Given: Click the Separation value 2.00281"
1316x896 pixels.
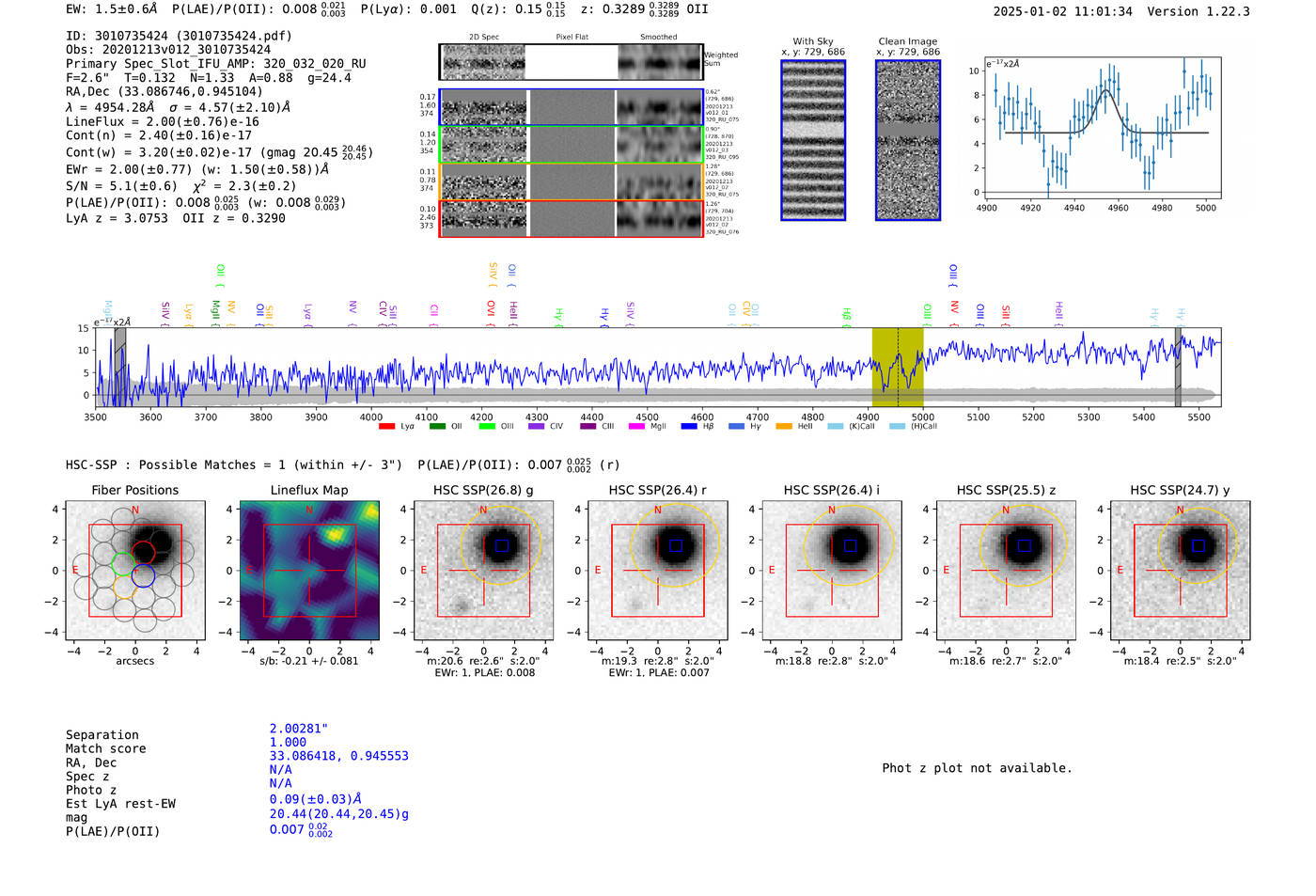Looking at the screenshot, I should coord(298,729).
